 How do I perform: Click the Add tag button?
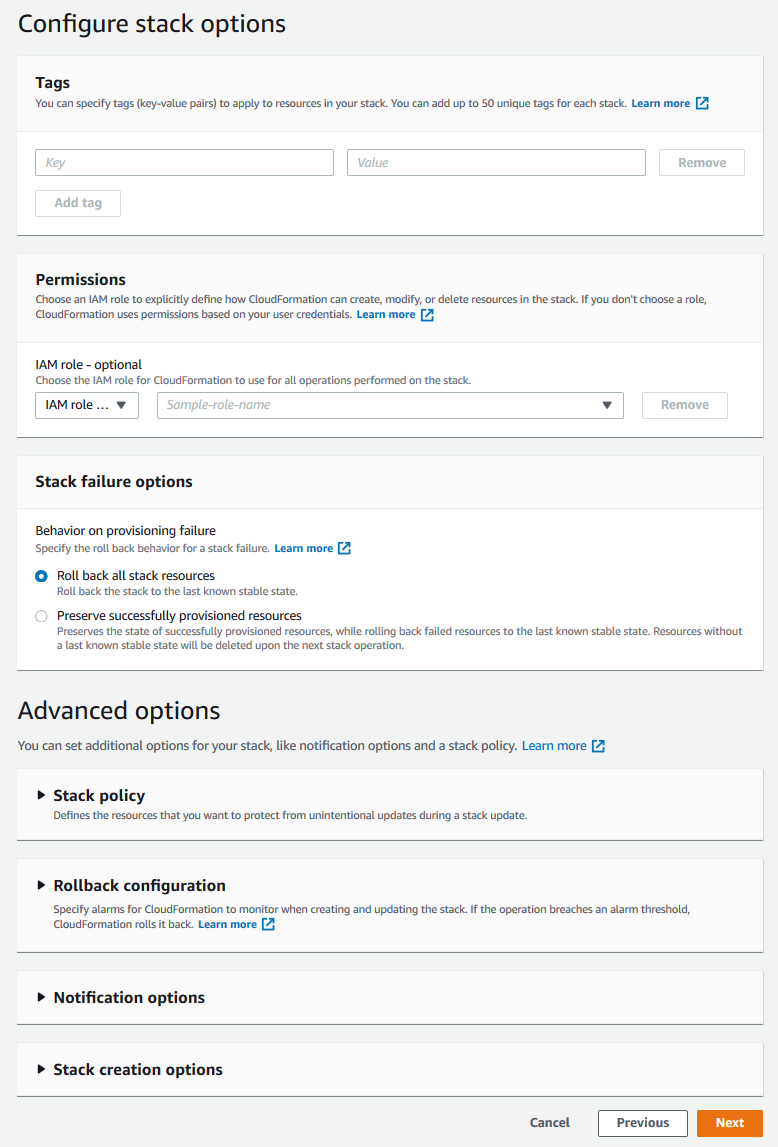click(x=77, y=202)
